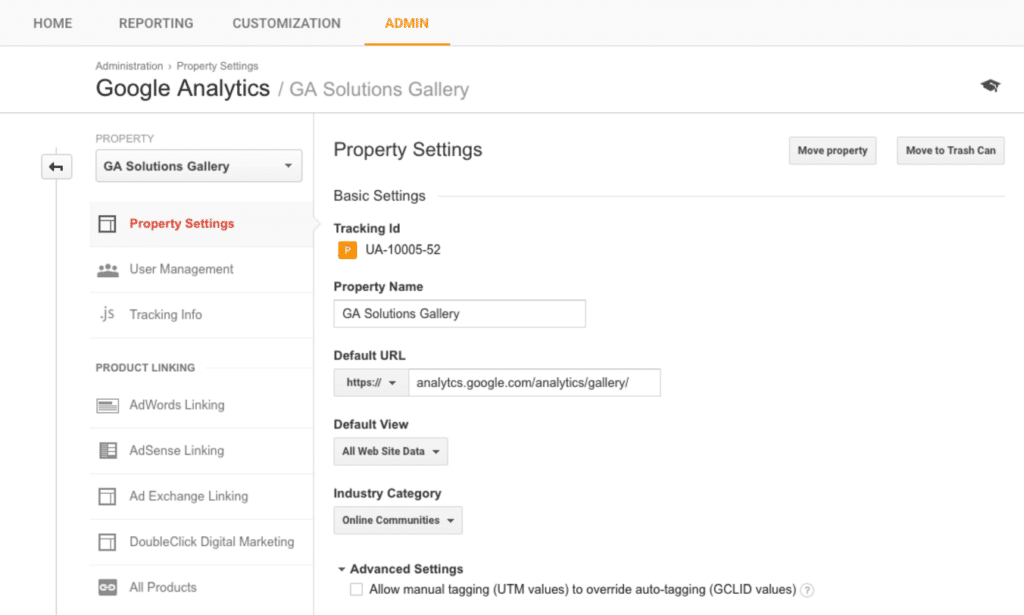Click the Move property button
Screen dimensions: 1024x615
(833, 151)
